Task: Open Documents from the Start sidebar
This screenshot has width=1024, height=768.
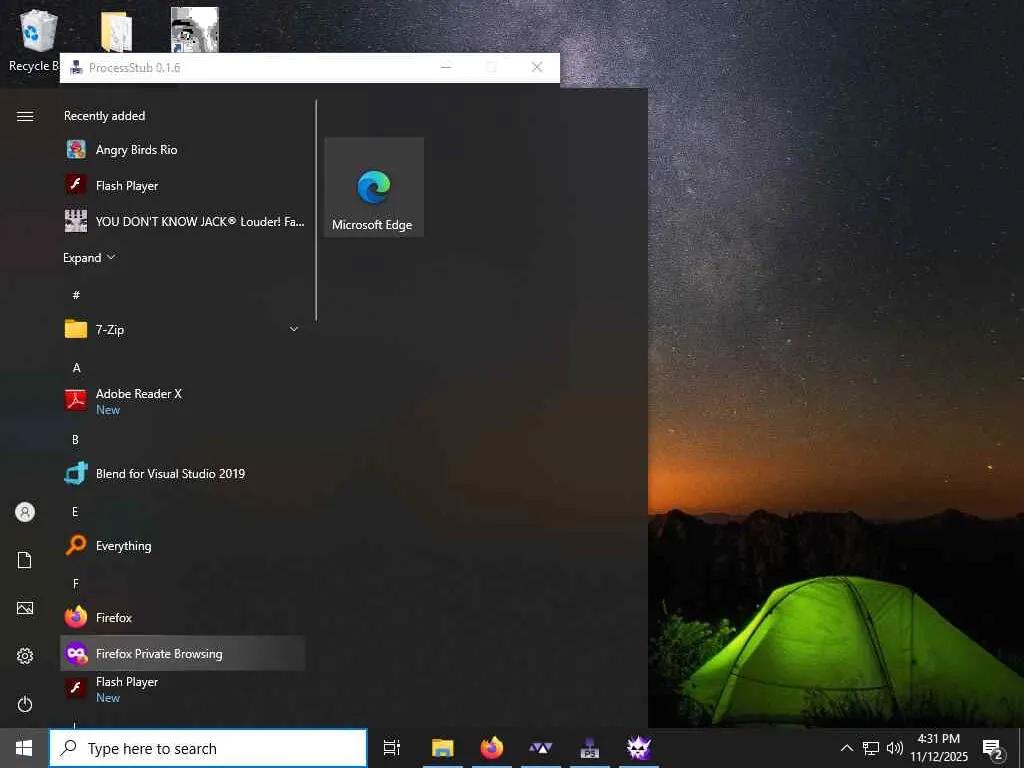Action: click(x=25, y=560)
